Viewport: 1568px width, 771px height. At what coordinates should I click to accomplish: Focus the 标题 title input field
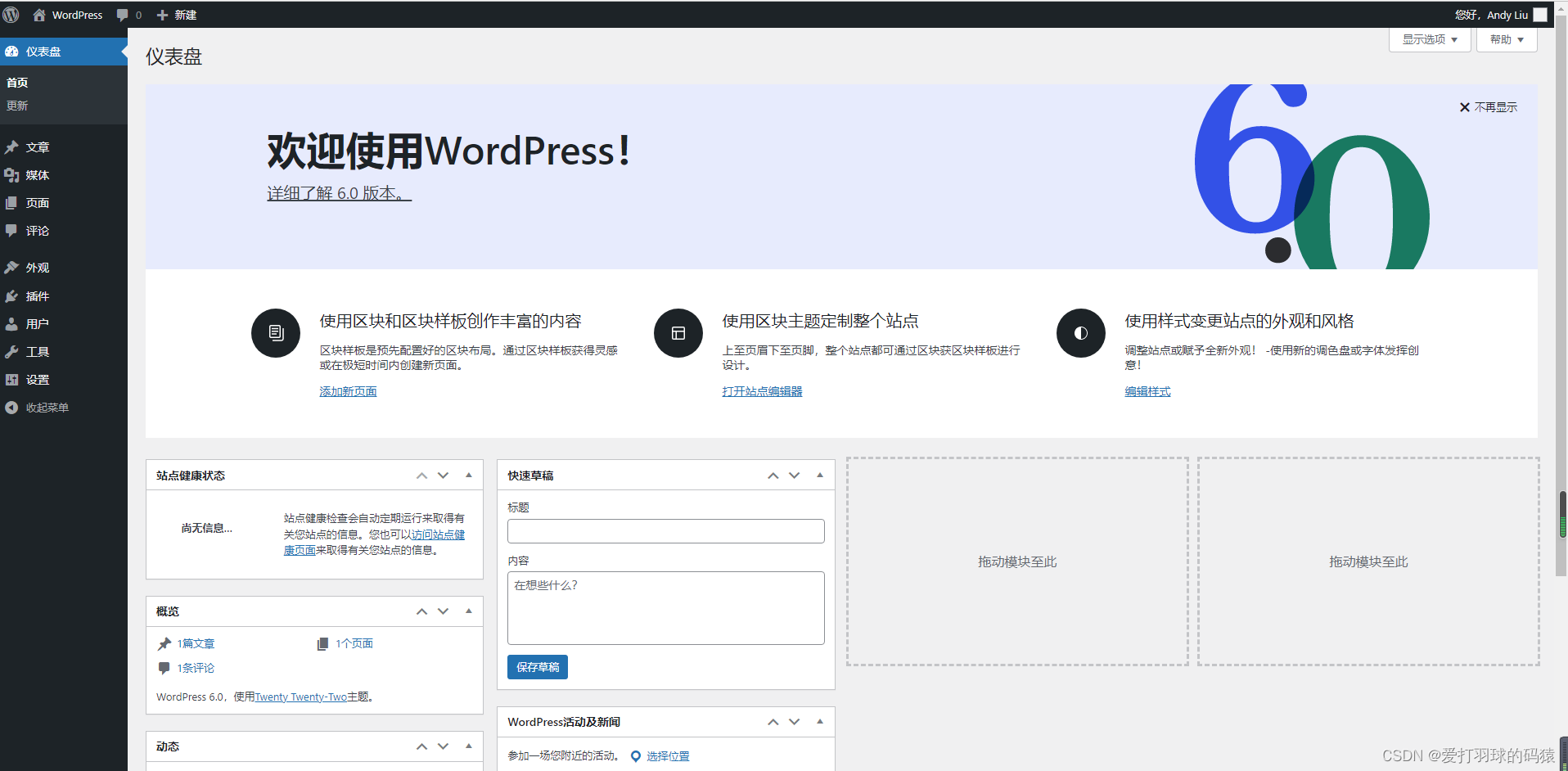pyautogui.click(x=666, y=531)
